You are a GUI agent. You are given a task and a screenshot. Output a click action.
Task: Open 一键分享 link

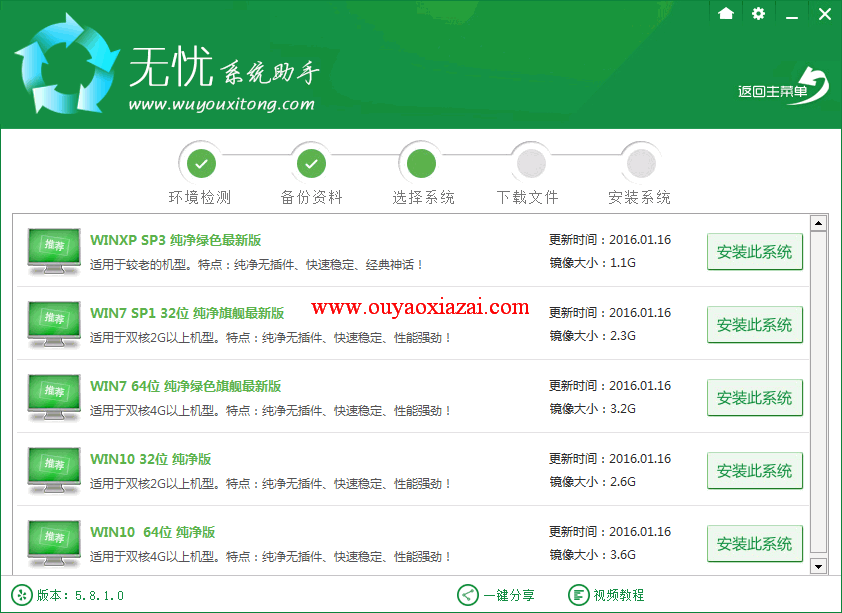[509, 595]
